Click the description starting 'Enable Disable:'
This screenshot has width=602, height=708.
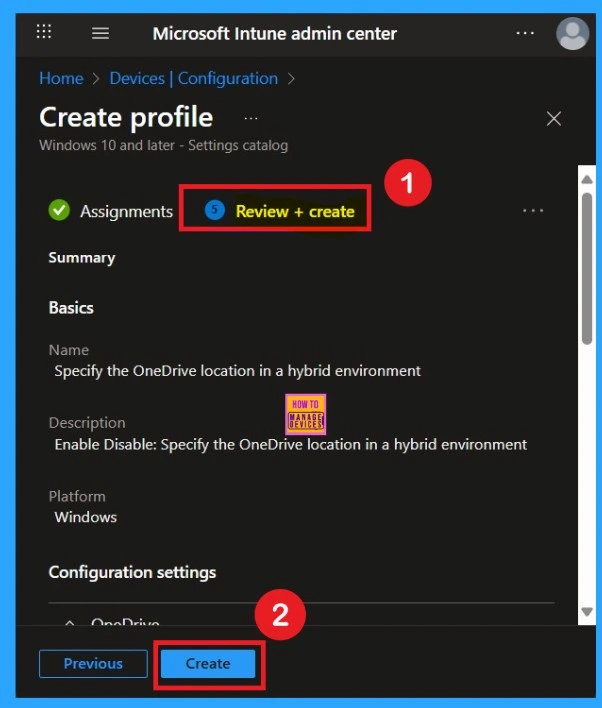(x=291, y=445)
